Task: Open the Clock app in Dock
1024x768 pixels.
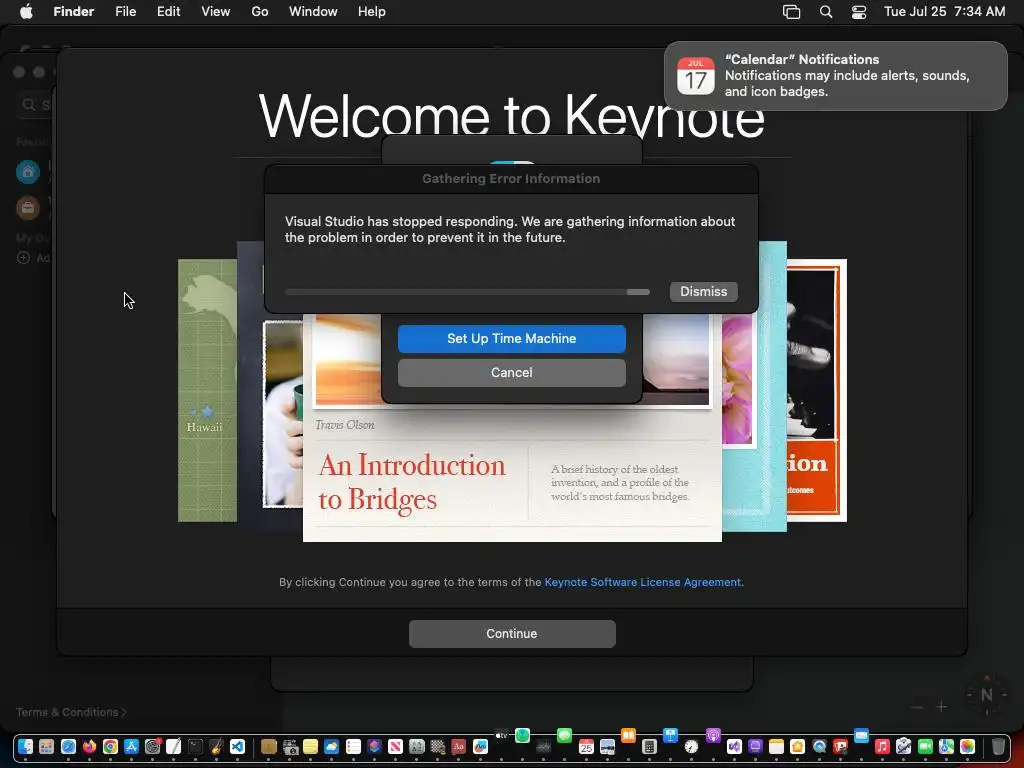Action: [691, 746]
